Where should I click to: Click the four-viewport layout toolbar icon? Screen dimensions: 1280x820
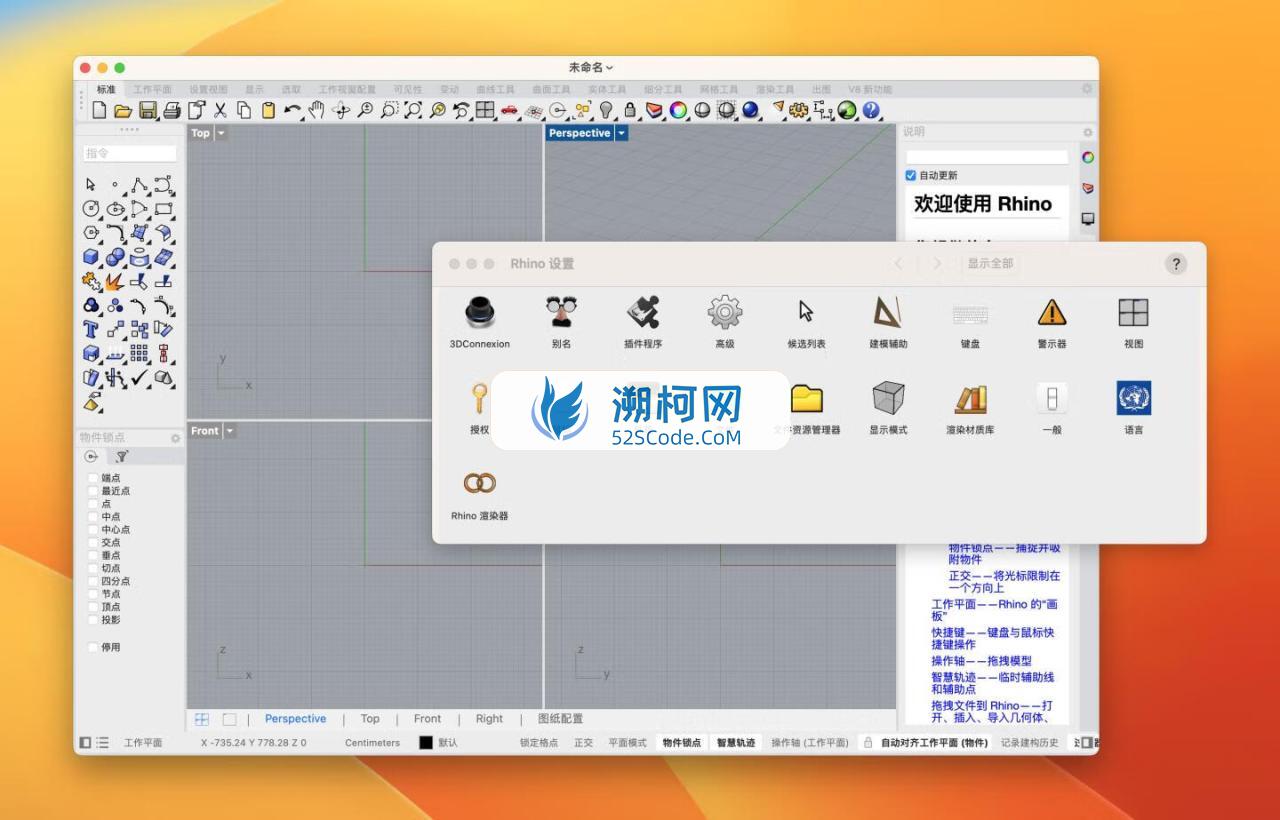[x=485, y=111]
